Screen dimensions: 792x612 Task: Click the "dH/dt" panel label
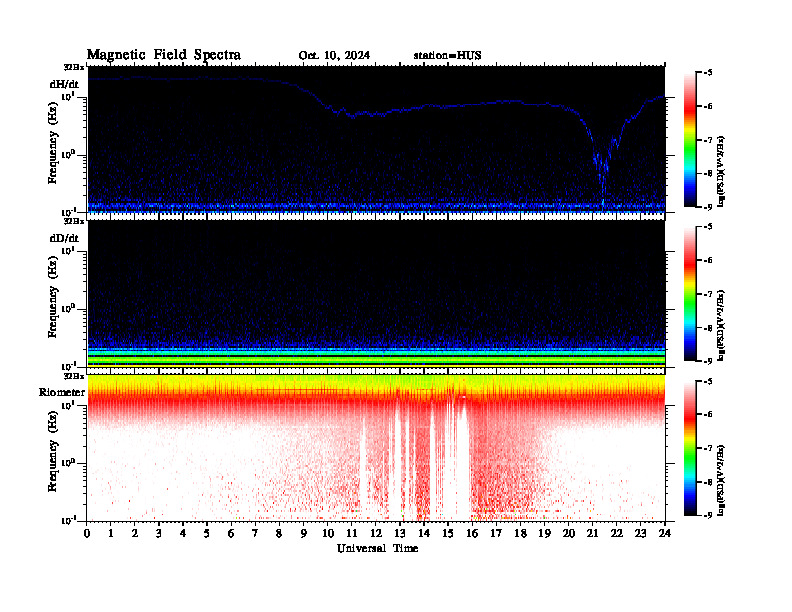point(64,84)
